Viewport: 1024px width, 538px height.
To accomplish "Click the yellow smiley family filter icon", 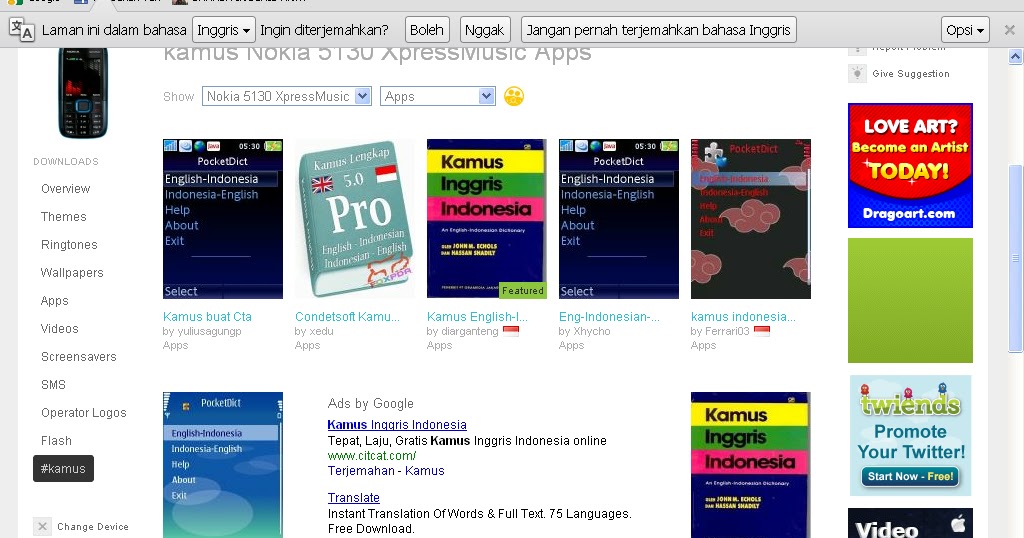I will click(x=514, y=96).
